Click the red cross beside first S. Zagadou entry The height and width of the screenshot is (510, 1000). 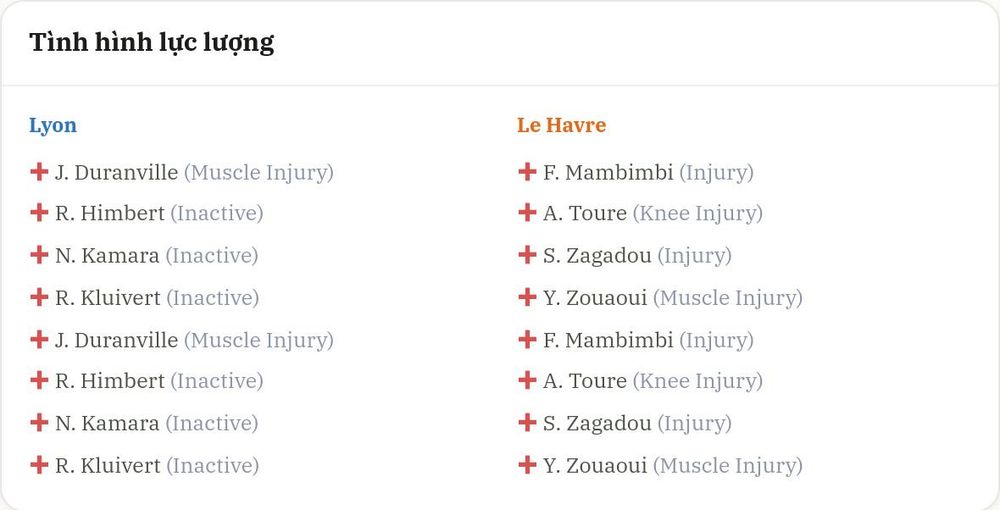[x=527, y=255]
